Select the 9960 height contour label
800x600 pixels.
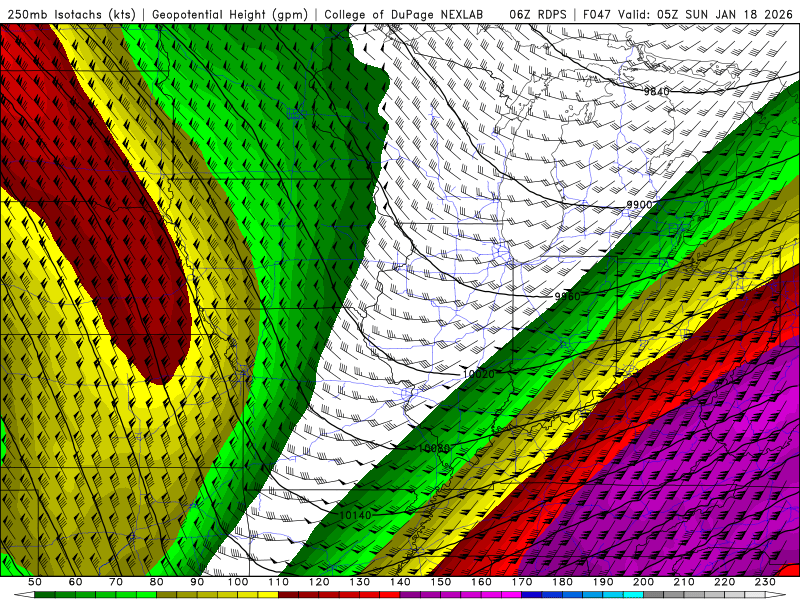pos(567,296)
